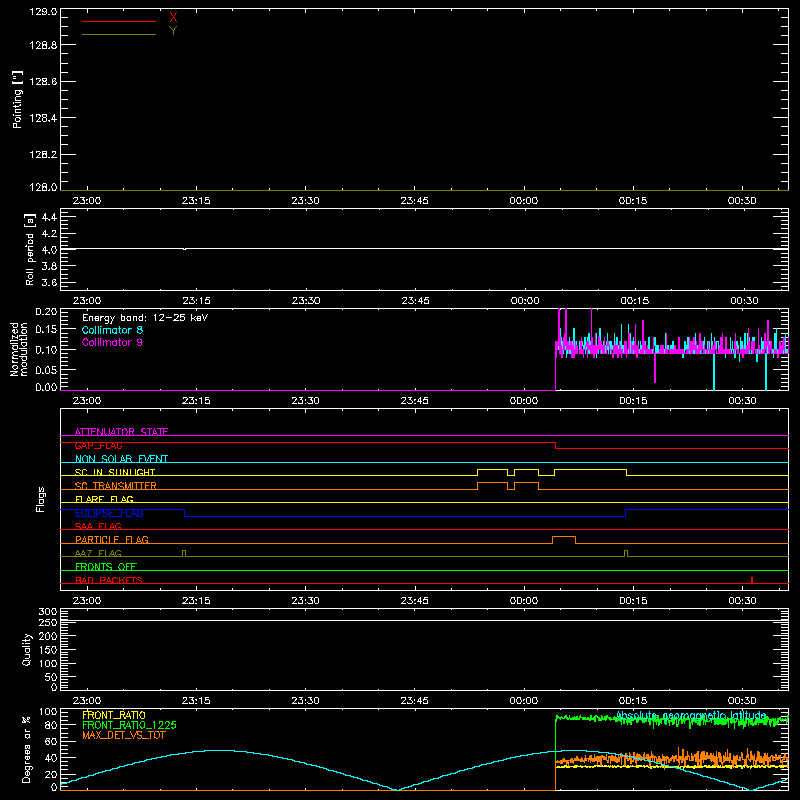Screen dimensions: 800x800
Task: Click the 00:30 label under Roll period plot
Action: [744, 301]
